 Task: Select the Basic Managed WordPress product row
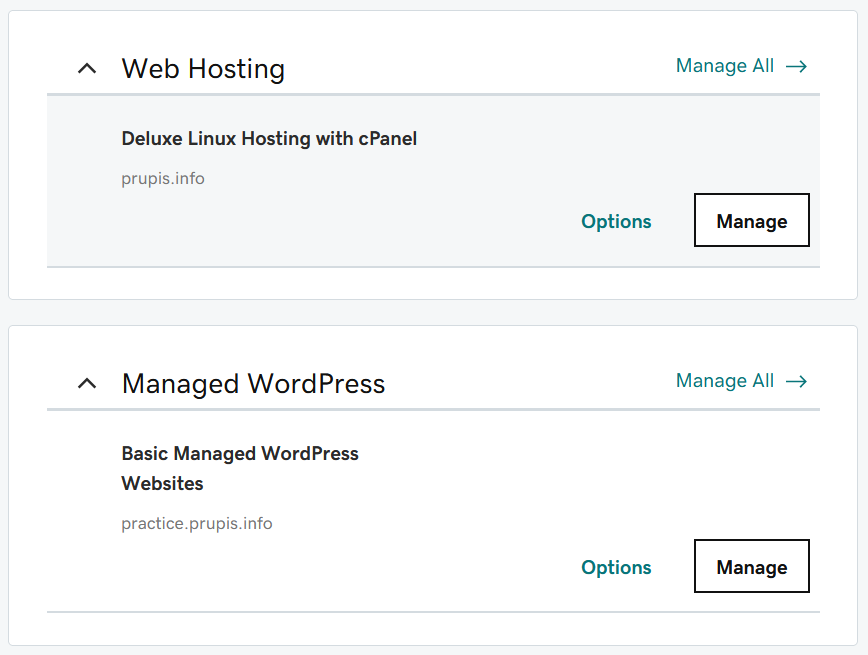(433, 512)
